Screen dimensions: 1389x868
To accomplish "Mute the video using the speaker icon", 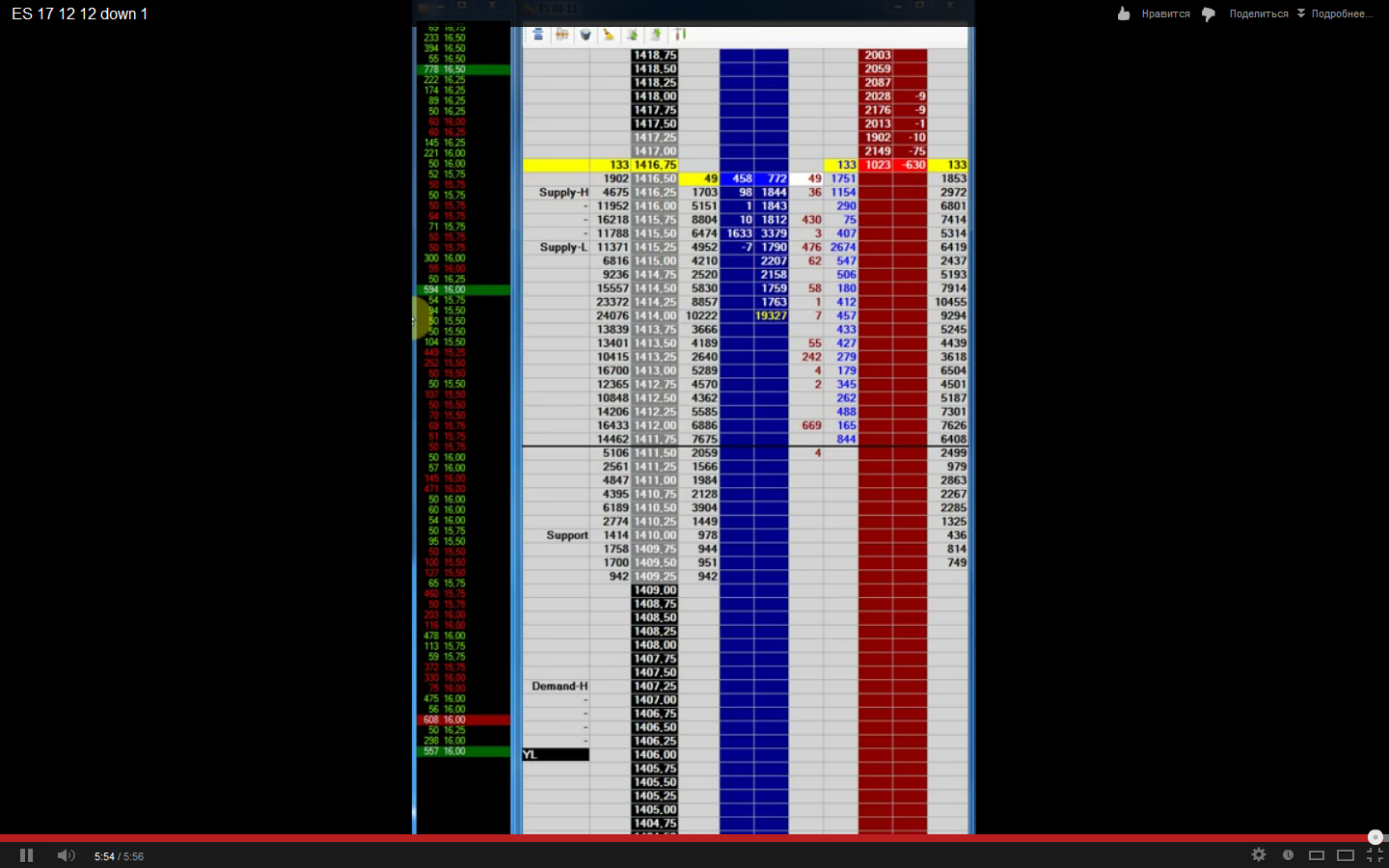I will pos(66,855).
